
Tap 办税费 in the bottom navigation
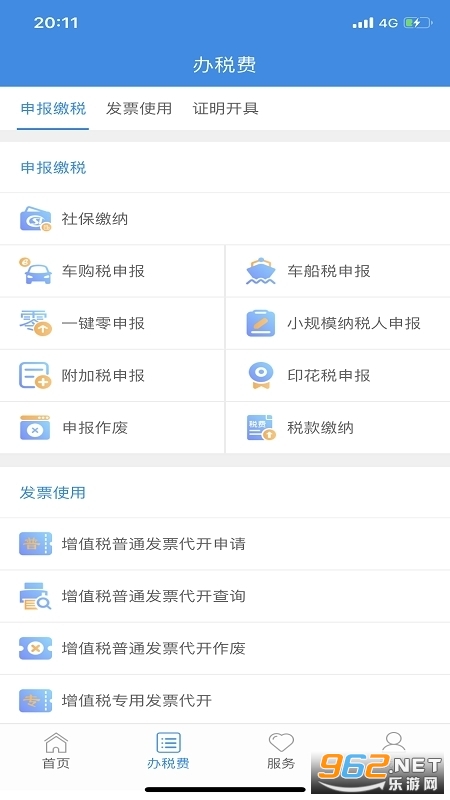(168, 751)
